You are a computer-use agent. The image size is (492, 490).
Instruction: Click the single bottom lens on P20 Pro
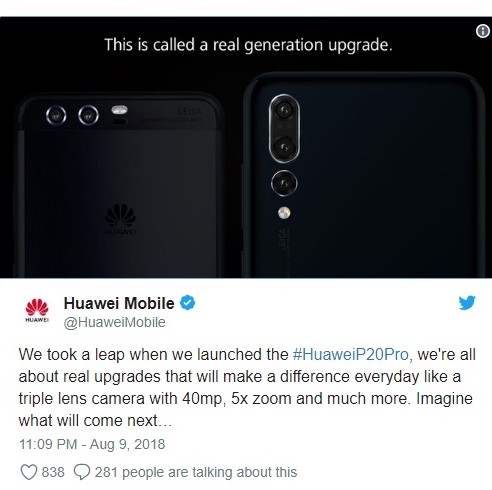(x=284, y=183)
